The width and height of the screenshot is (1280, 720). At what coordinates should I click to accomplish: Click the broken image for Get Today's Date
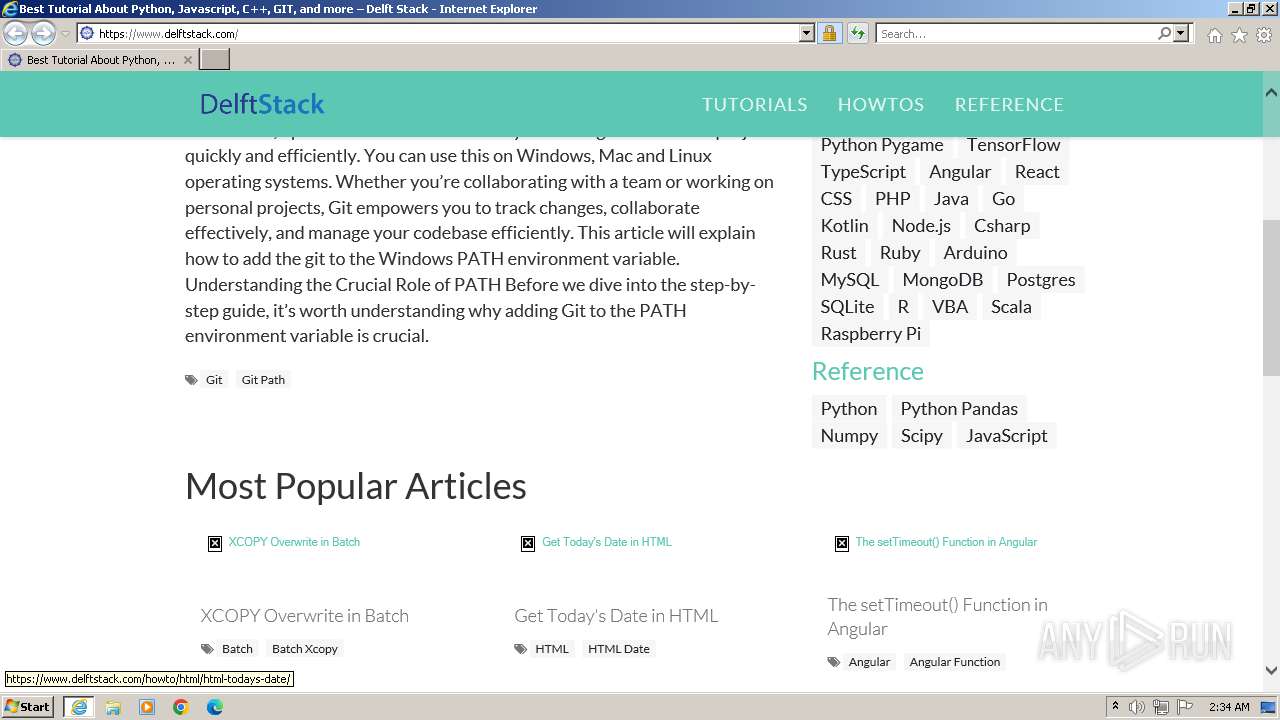tap(528, 543)
